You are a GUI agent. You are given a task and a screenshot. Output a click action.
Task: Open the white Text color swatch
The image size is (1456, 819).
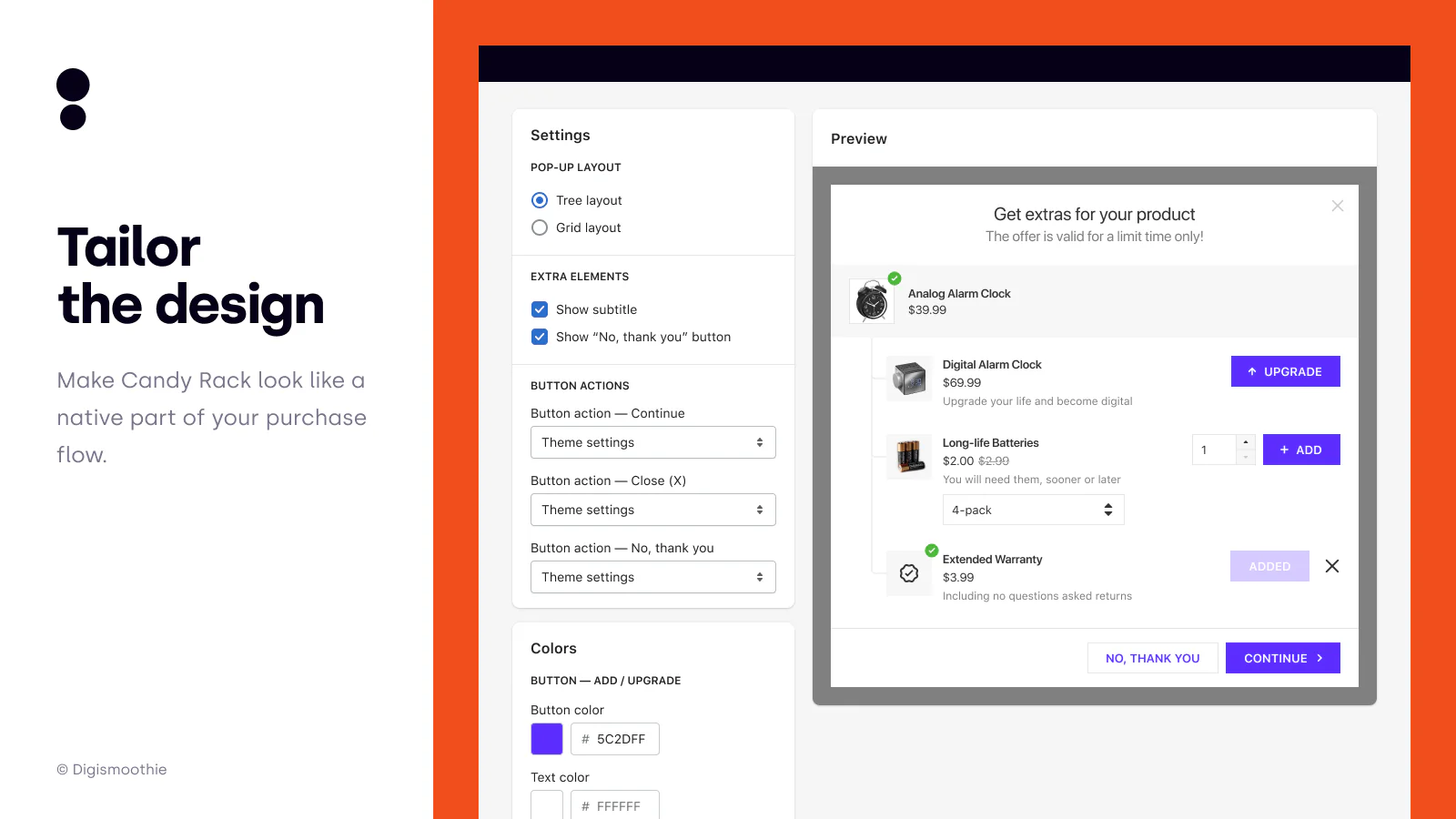point(547,805)
